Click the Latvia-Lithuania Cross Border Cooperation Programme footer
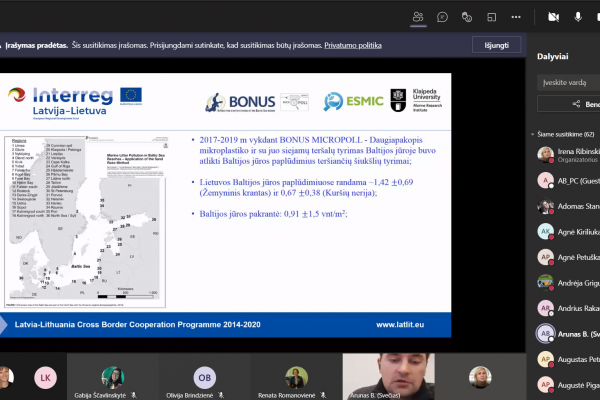 137,325
